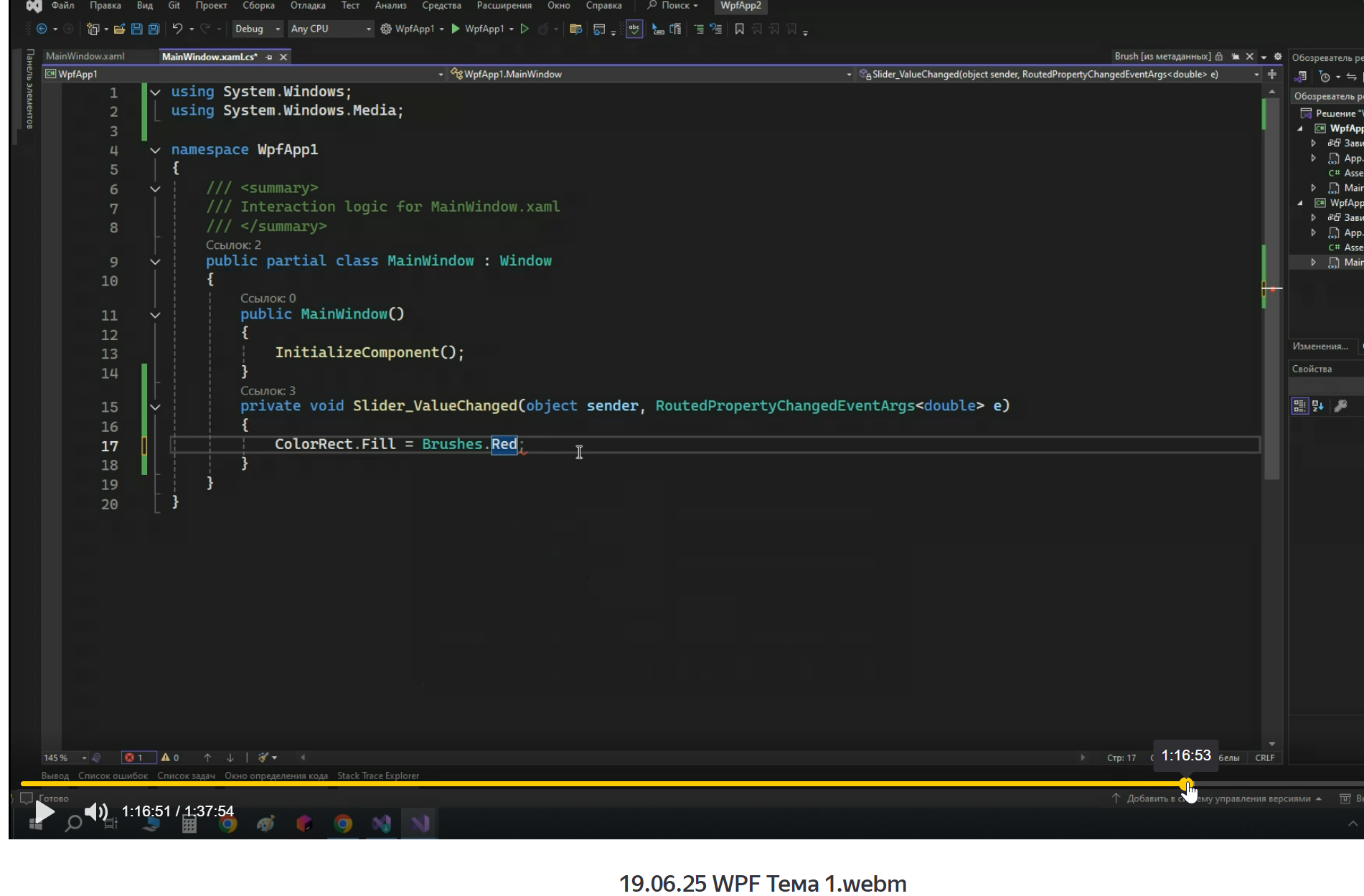Click the Uncomment selection toolbar icon
The height and width of the screenshot is (896, 1364).
[716, 29]
